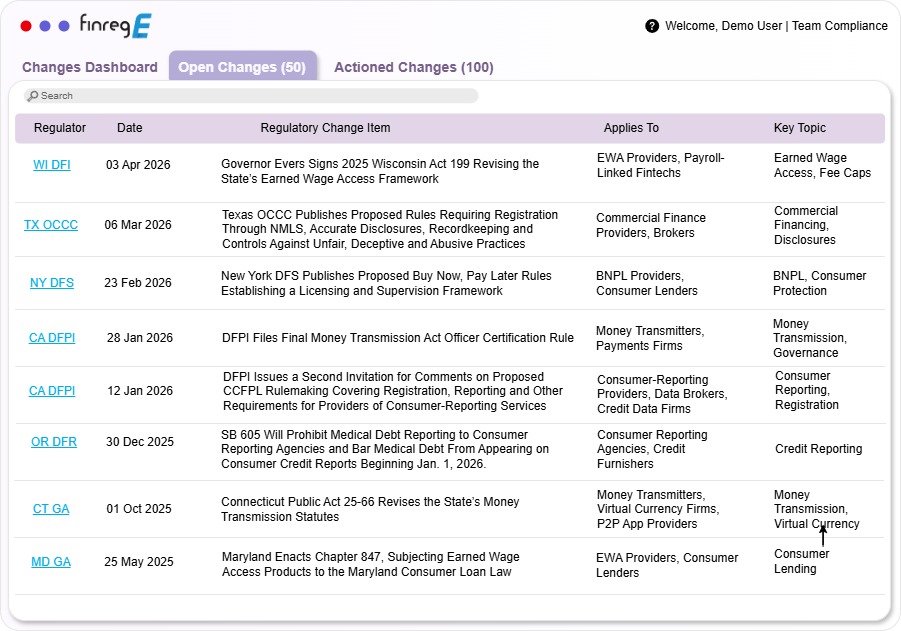Click the Key Topic column header
This screenshot has width=901, height=631.
click(799, 128)
